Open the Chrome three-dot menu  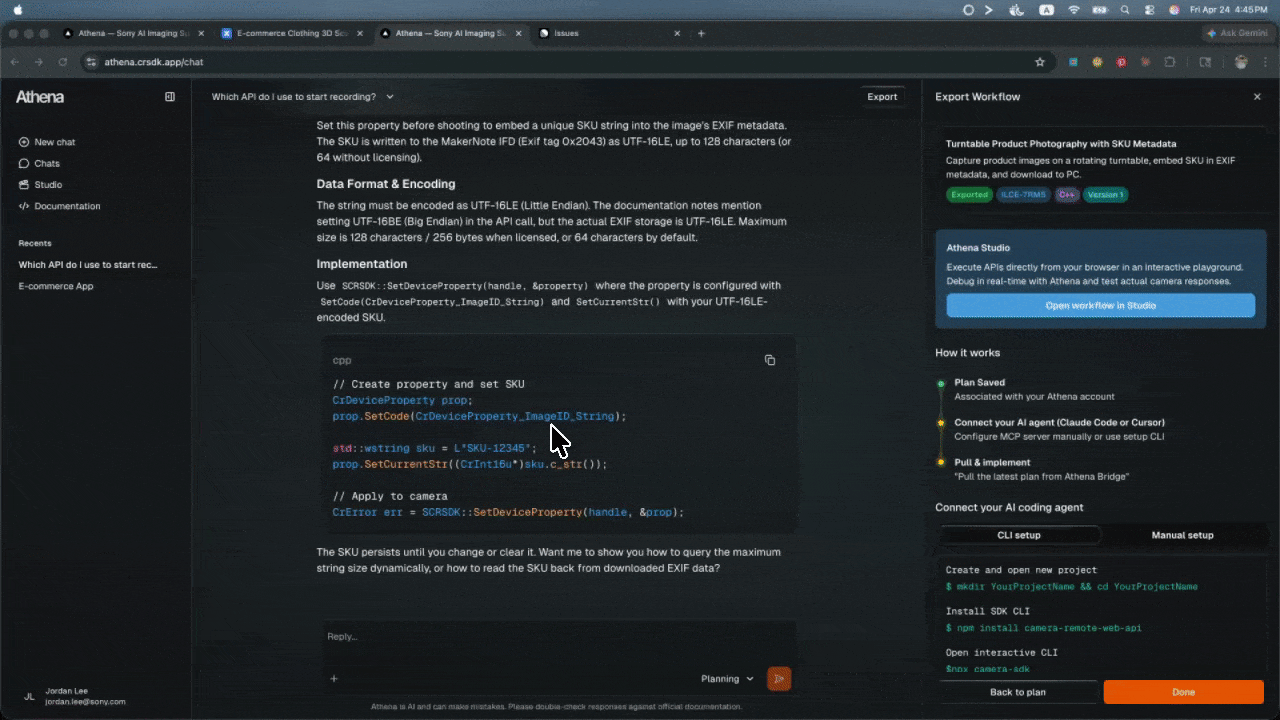click(x=1265, y=62)
